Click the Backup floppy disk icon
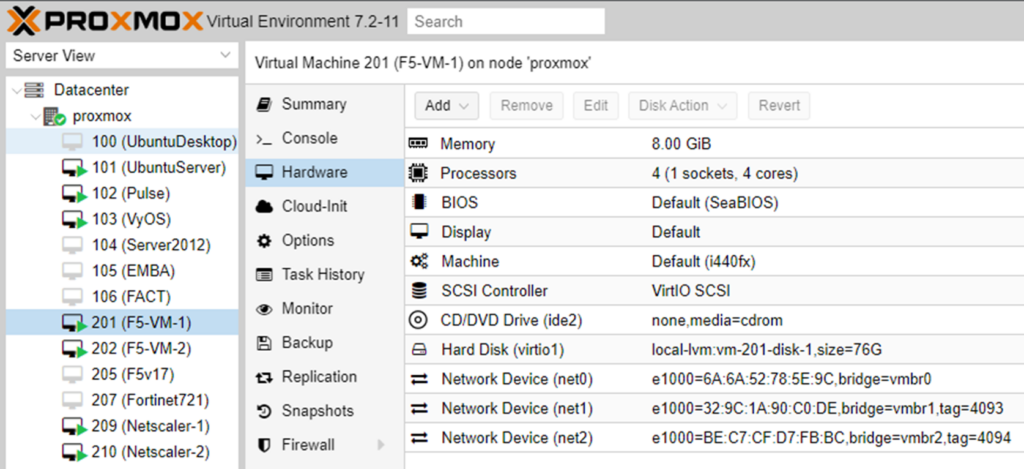This screenshot has height=469, width=1024. click(264, 343)
